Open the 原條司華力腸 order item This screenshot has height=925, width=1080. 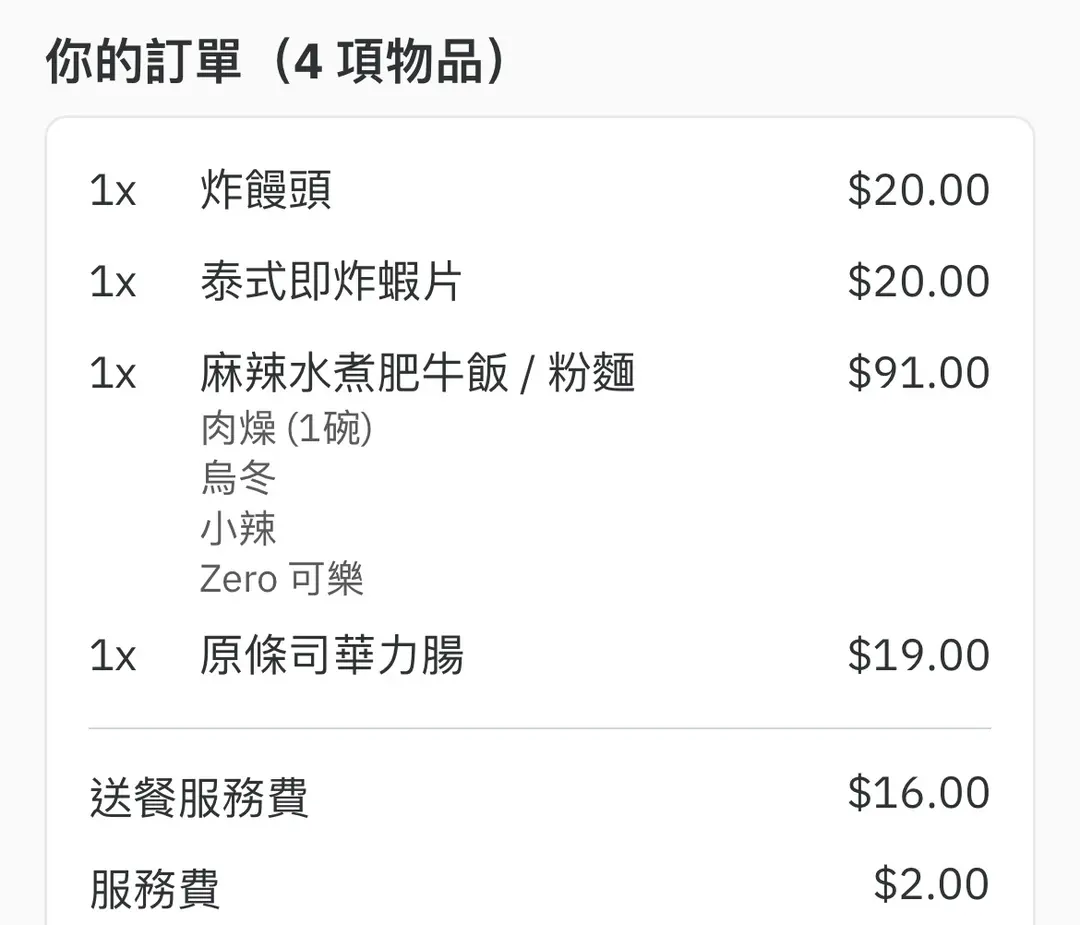click(332, 656)
